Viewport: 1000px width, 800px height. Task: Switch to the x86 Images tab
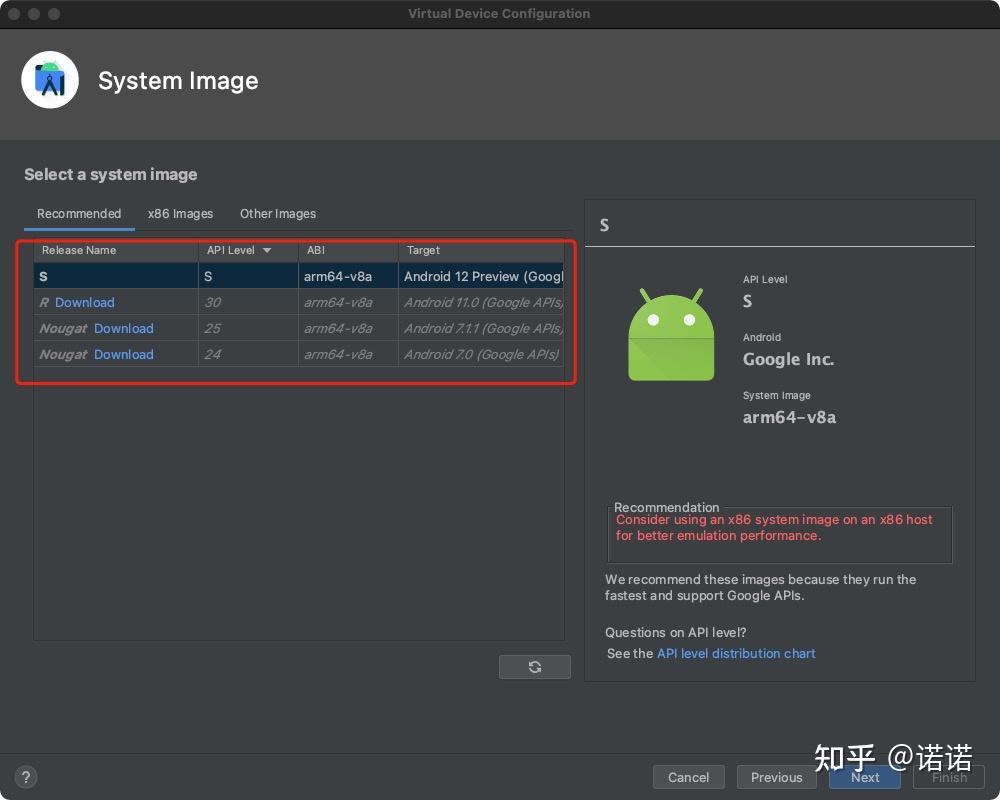[x=180, y=213]
